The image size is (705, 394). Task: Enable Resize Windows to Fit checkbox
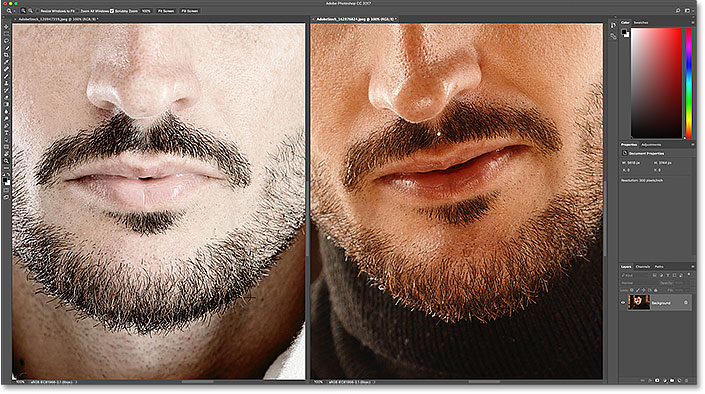point(38,11)
